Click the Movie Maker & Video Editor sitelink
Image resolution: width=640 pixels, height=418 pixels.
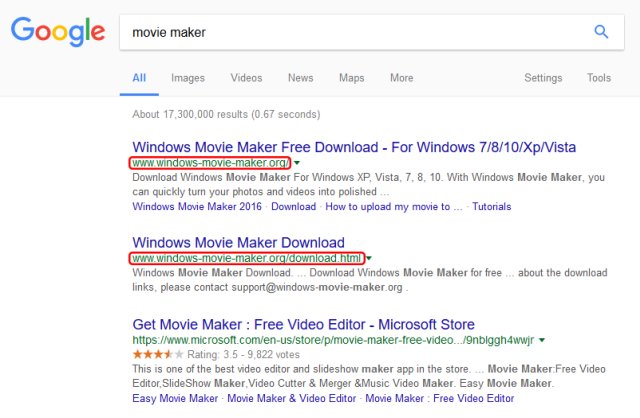coord(293,398)
